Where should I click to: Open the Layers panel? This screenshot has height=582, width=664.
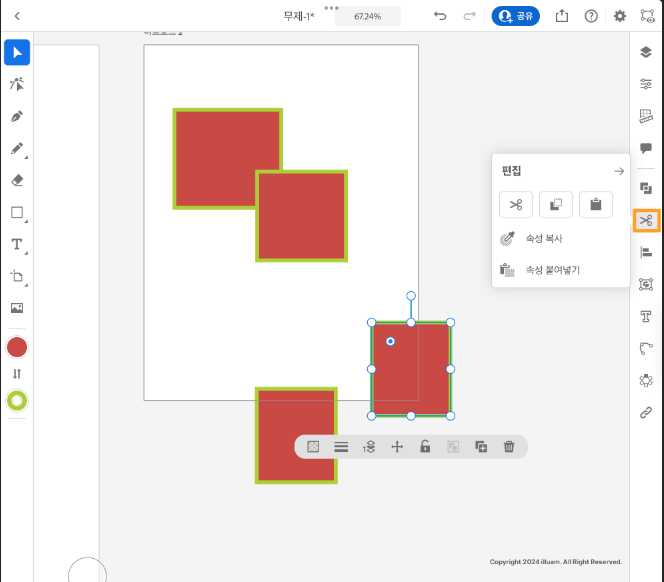[x=646, y=52]
